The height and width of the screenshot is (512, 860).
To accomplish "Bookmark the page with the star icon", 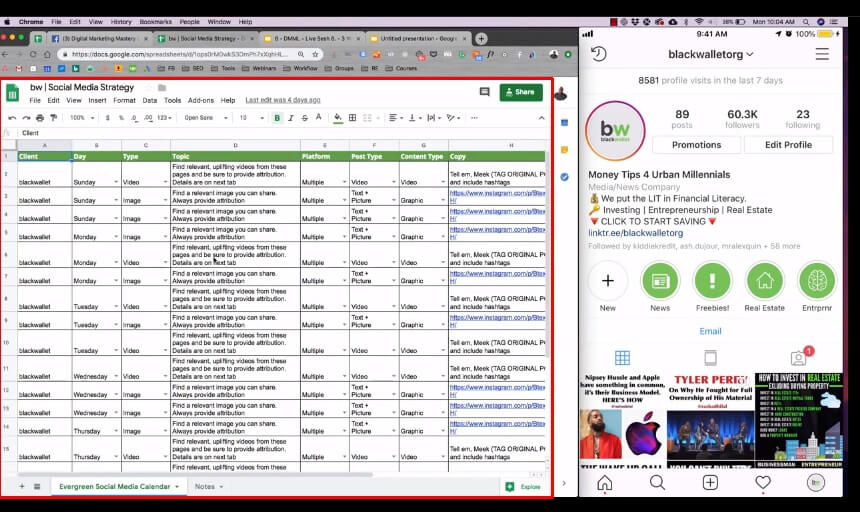I will coord(315,54).
